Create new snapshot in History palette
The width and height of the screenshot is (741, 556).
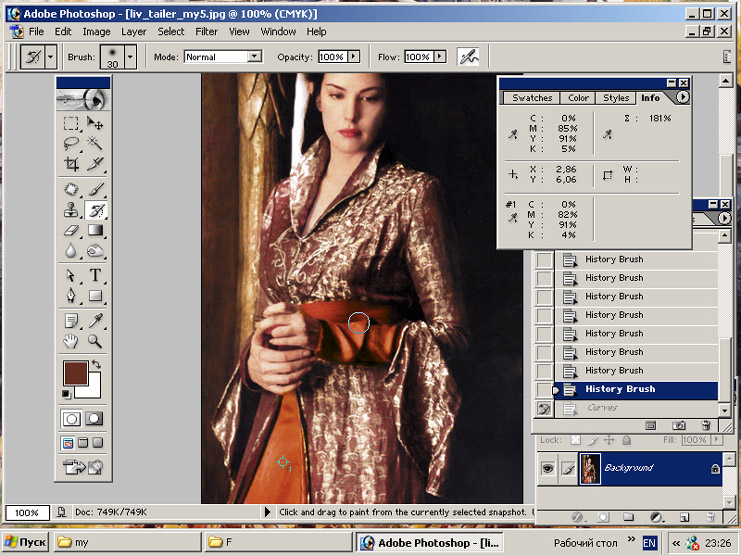point(678,426)
